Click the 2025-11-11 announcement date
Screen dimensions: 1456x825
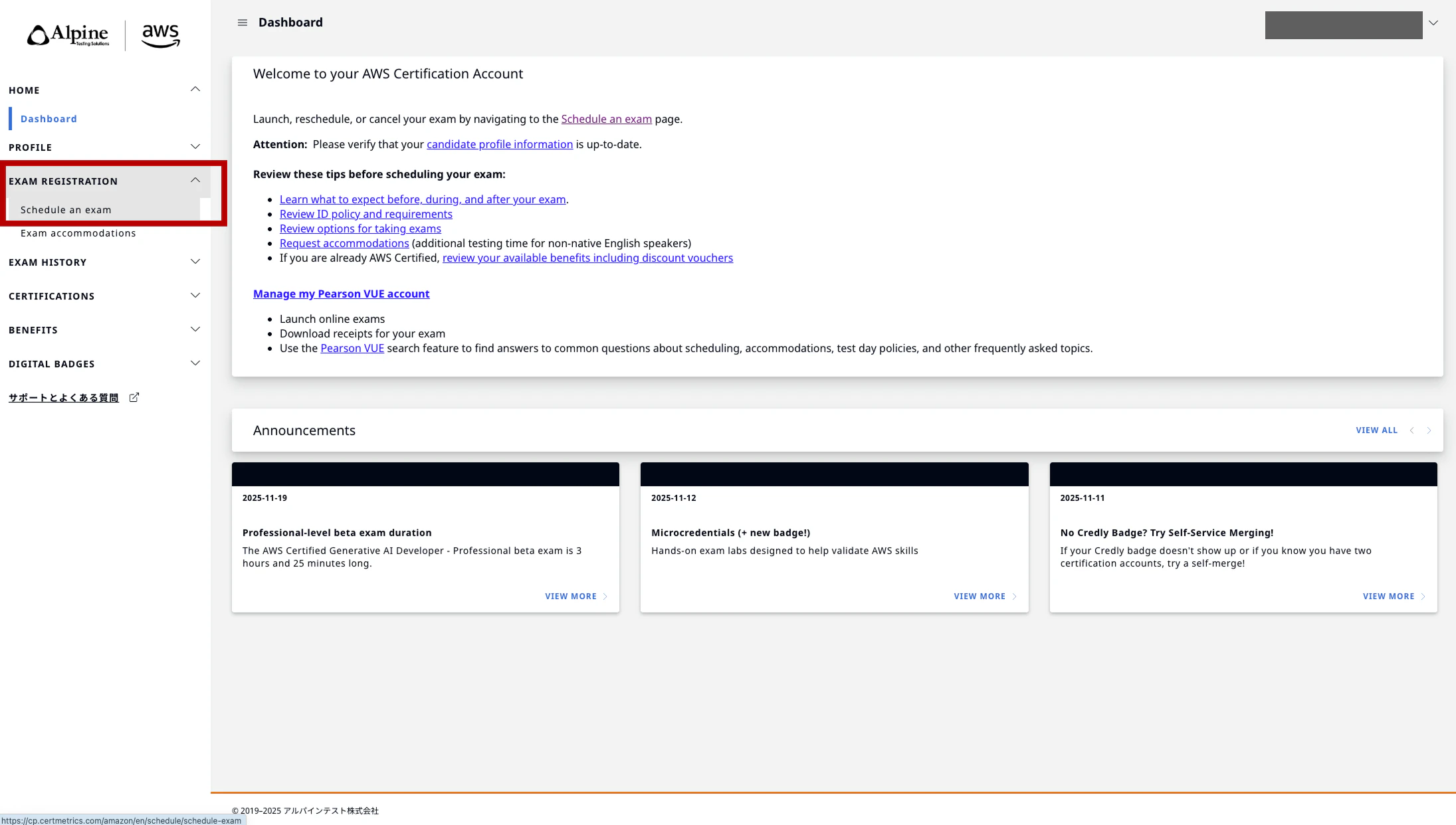click(1083, 498)
